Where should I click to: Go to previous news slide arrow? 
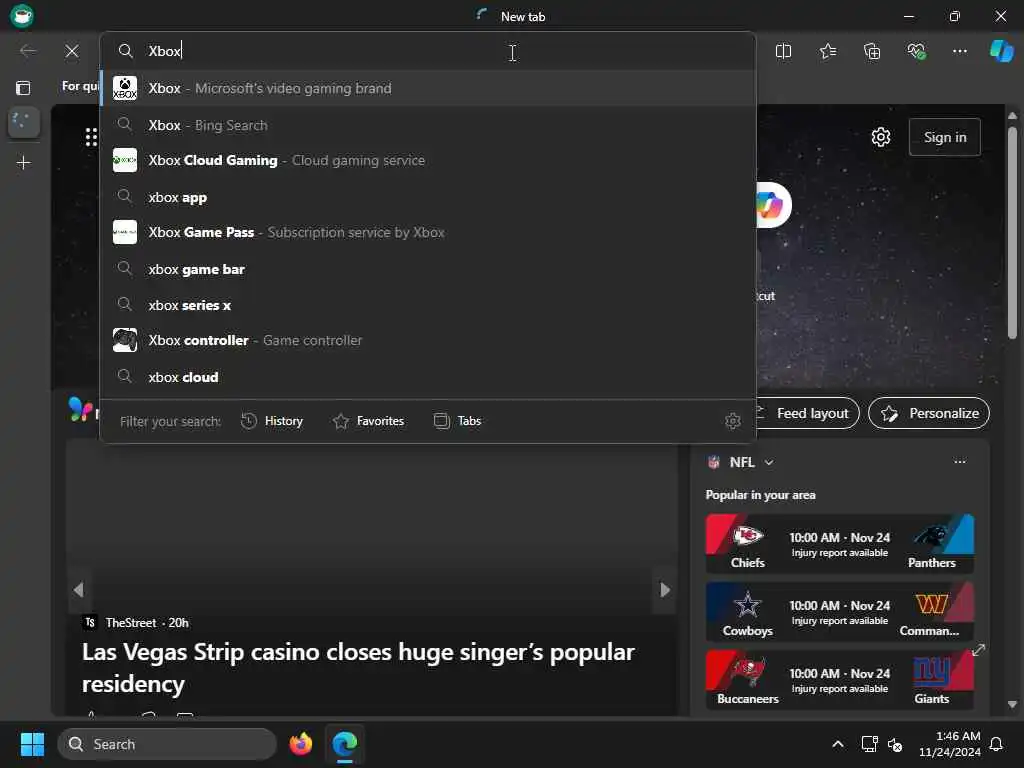point(78,590)
